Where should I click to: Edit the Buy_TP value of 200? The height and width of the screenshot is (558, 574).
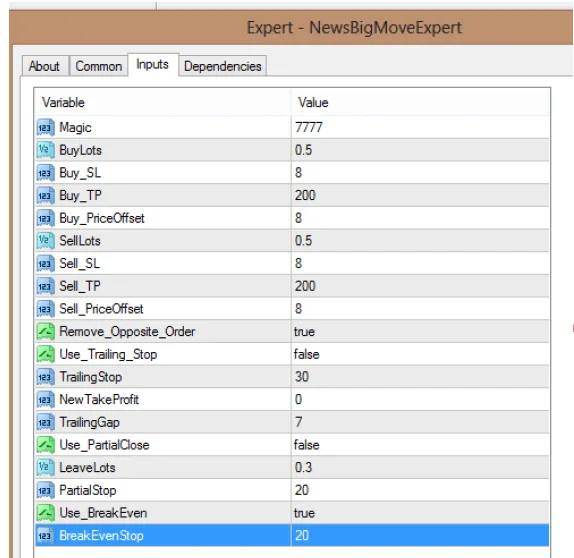420,196
